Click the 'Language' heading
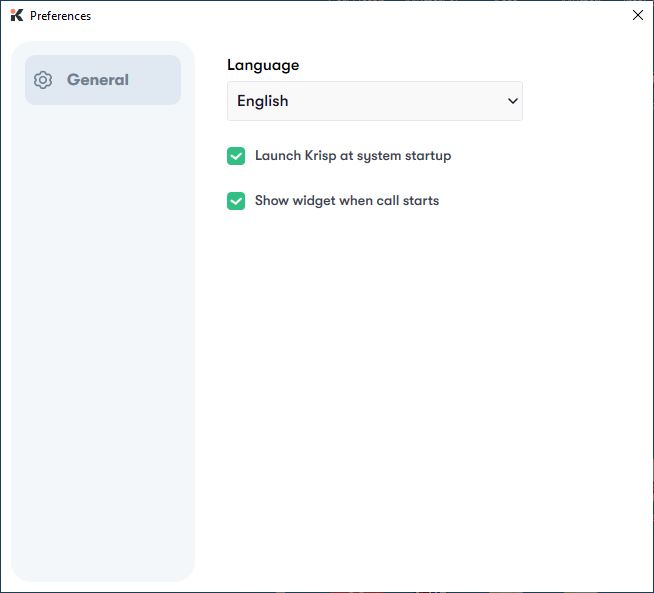Screen dimensions: 654x593 pyautogui.click(x=263, y=65)
